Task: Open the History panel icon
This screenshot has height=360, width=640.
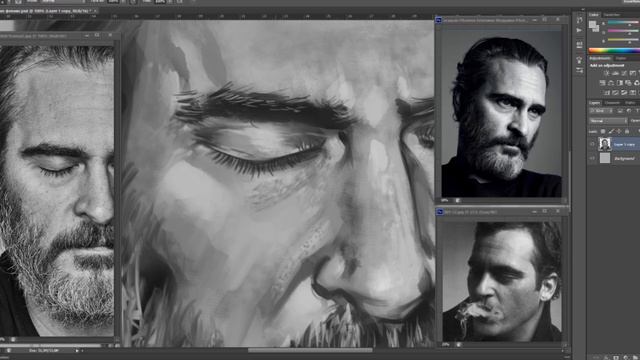Action: [x=579, y=20]
